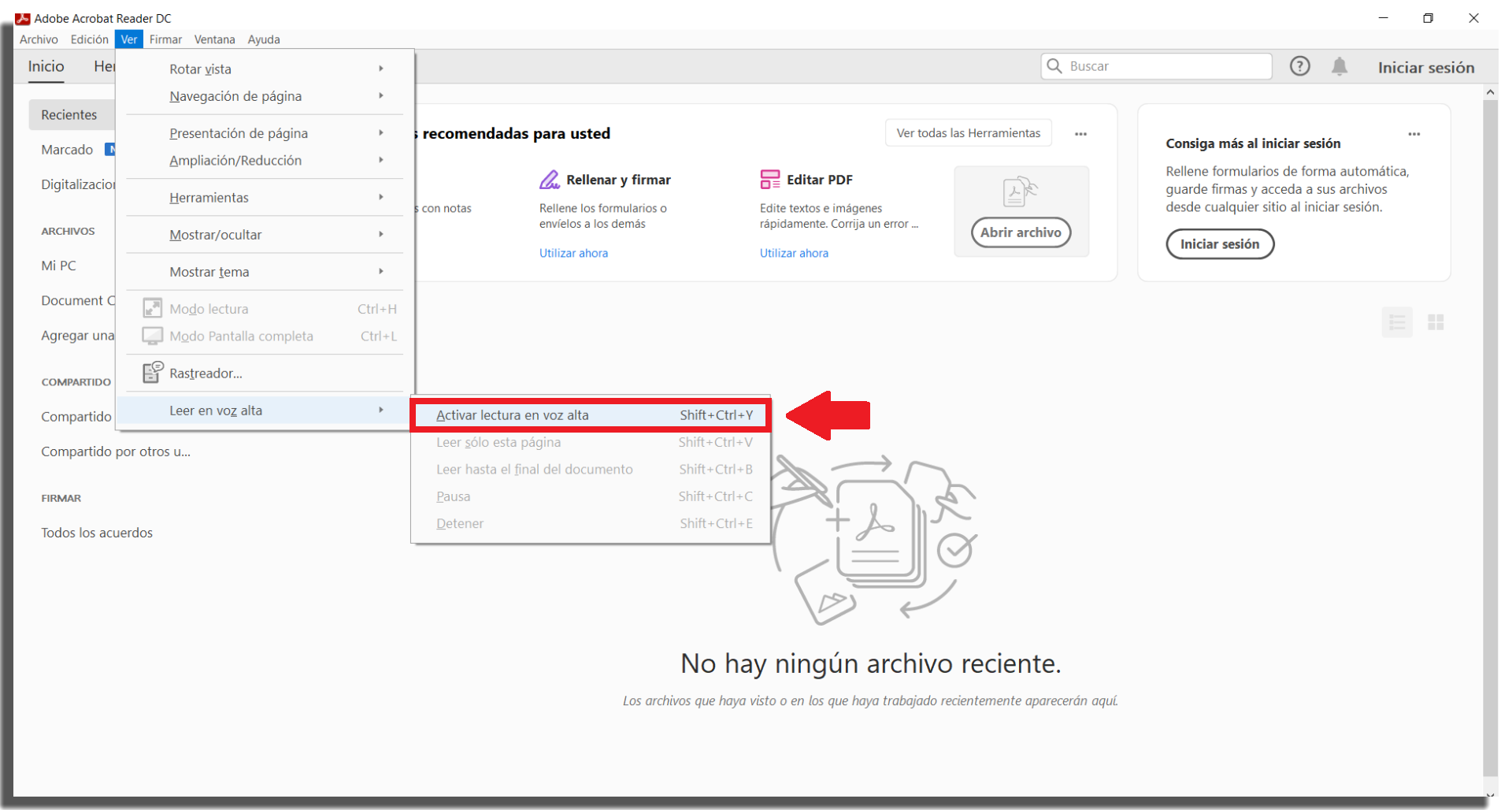Viewport: 1512px width, 810px height.
Task: Click scrollbar up arrow
Action: click(1490, 92)
